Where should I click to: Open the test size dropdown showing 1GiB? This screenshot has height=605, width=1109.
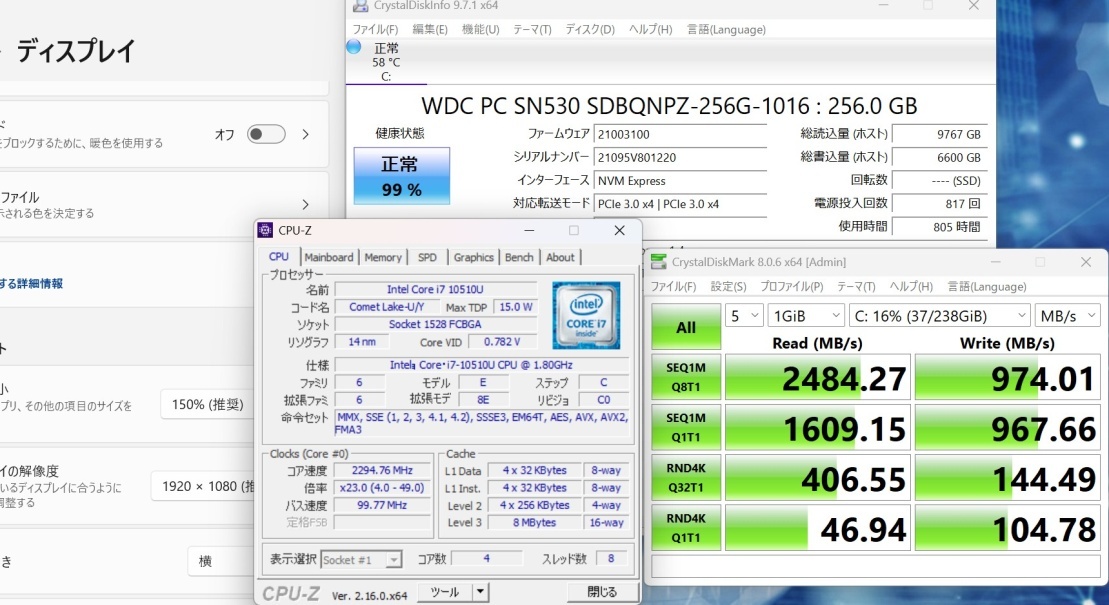pos(806,316)
